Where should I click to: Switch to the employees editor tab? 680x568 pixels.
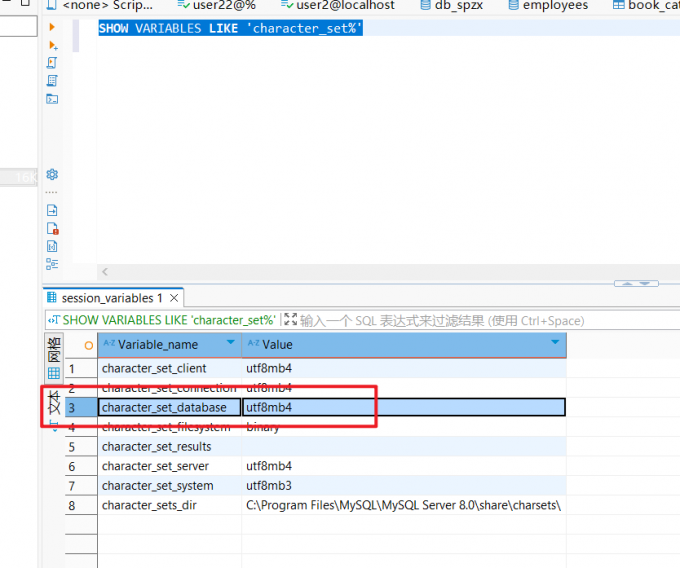point(554,6)
